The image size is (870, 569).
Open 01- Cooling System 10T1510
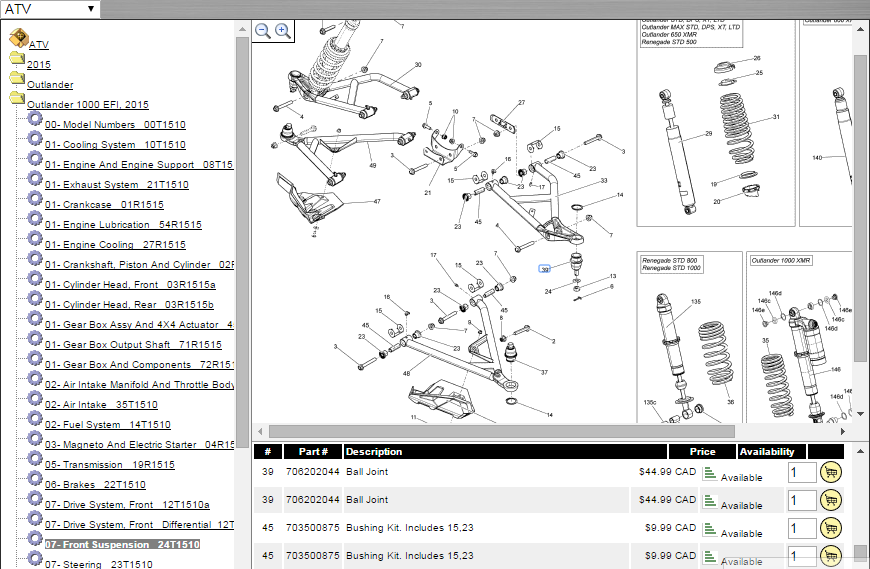point(115,145)
